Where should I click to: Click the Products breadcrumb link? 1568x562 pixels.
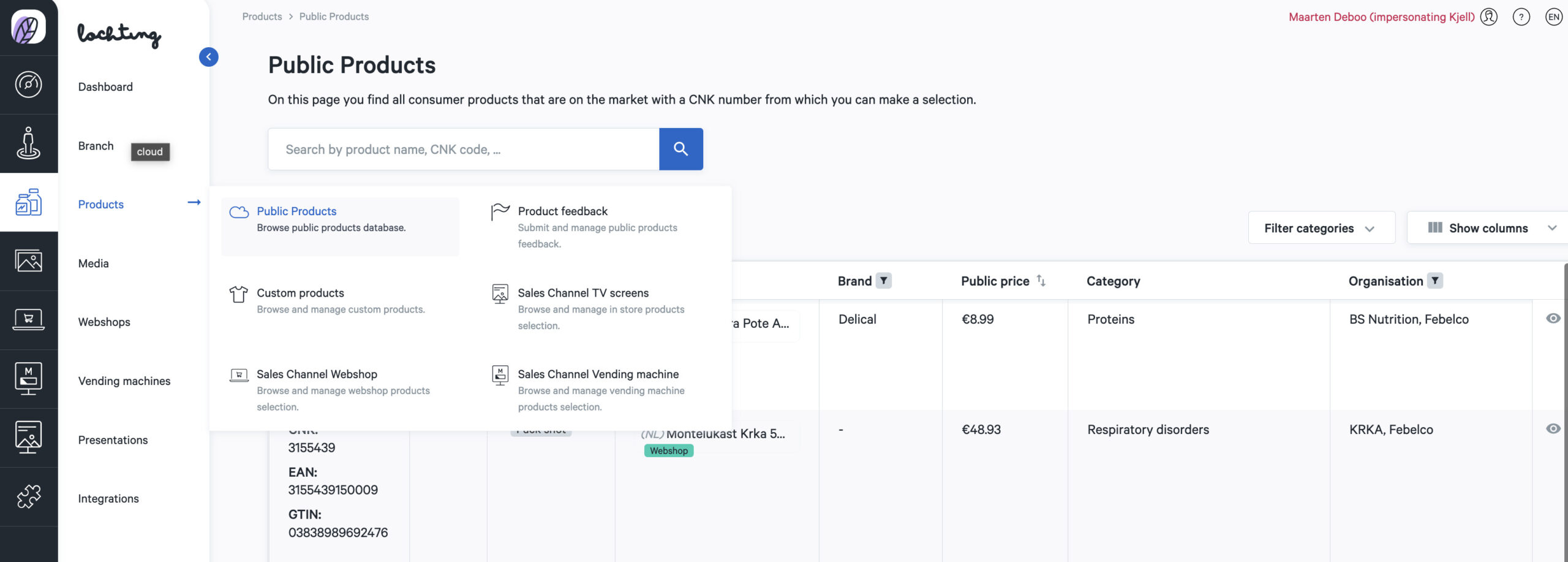coord(262,17)
